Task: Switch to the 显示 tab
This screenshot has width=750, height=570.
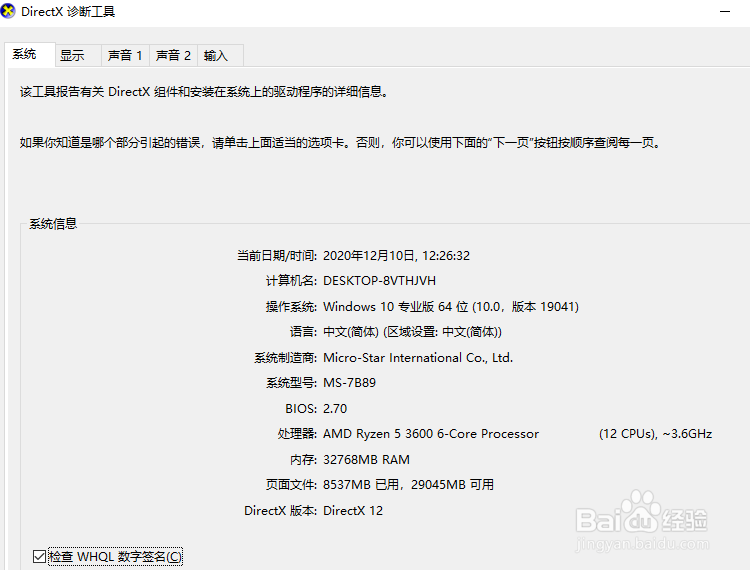Action: coord(78,55)
